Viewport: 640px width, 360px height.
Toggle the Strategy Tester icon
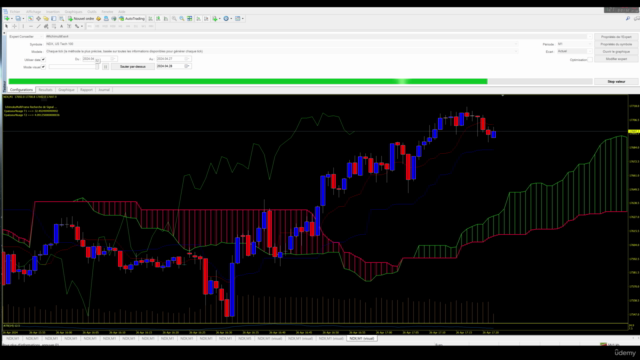tap(62, 19)
